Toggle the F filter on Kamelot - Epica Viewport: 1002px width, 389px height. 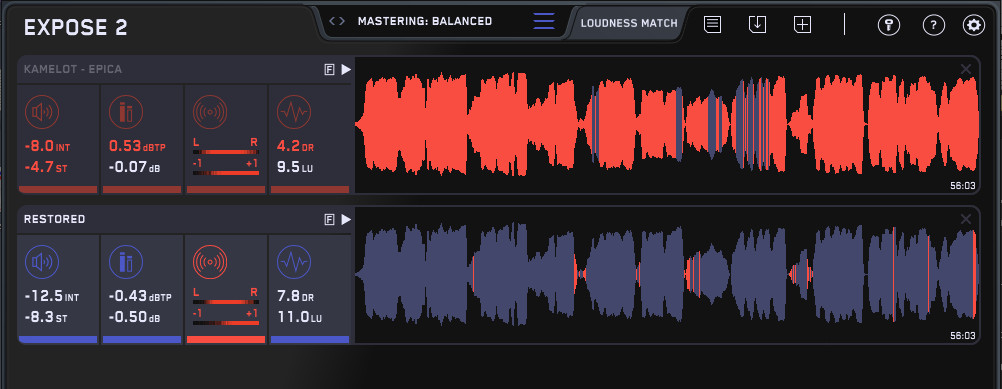click(330, 70)
